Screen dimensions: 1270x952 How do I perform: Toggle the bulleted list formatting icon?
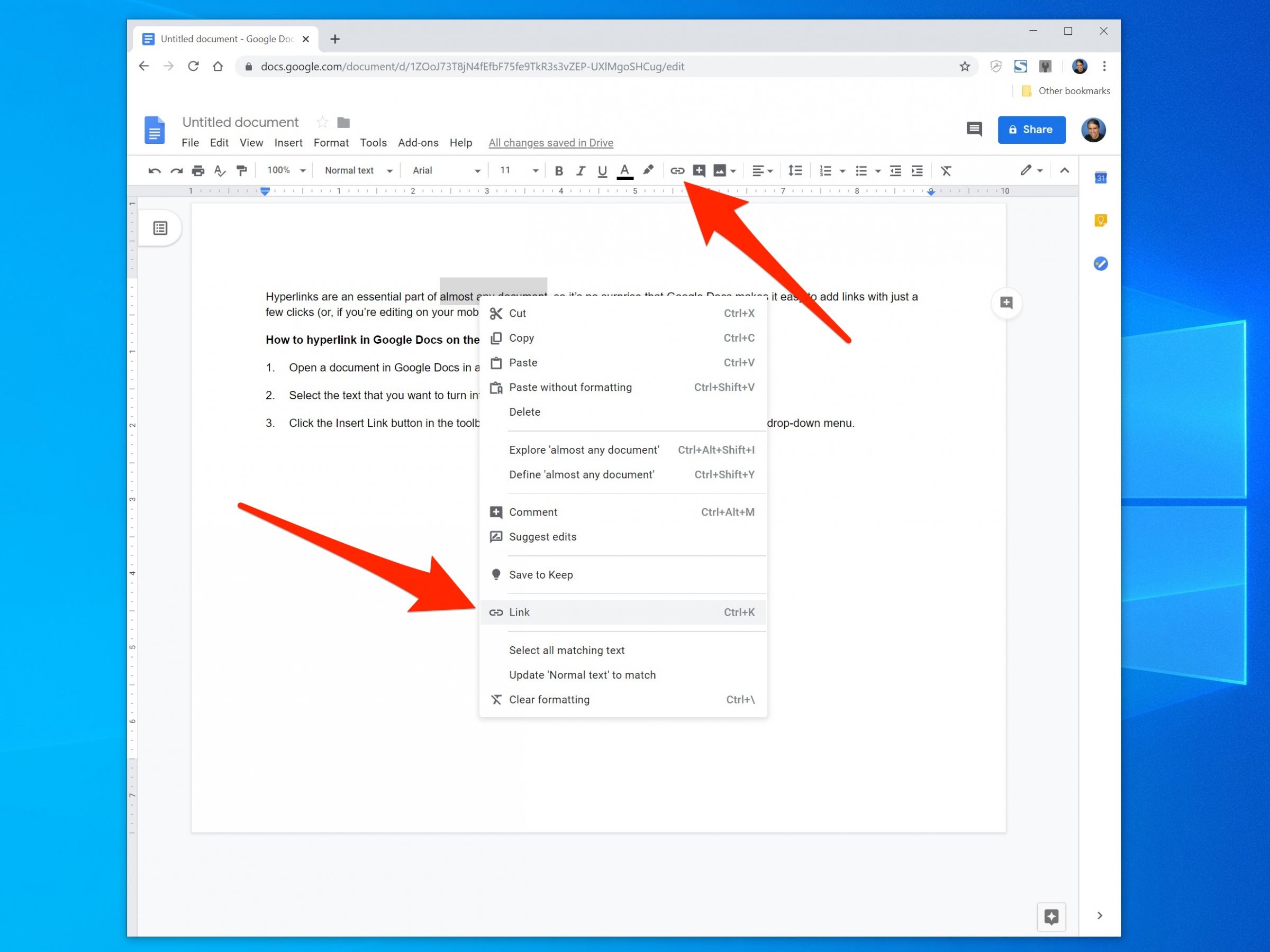pos(858,170)
